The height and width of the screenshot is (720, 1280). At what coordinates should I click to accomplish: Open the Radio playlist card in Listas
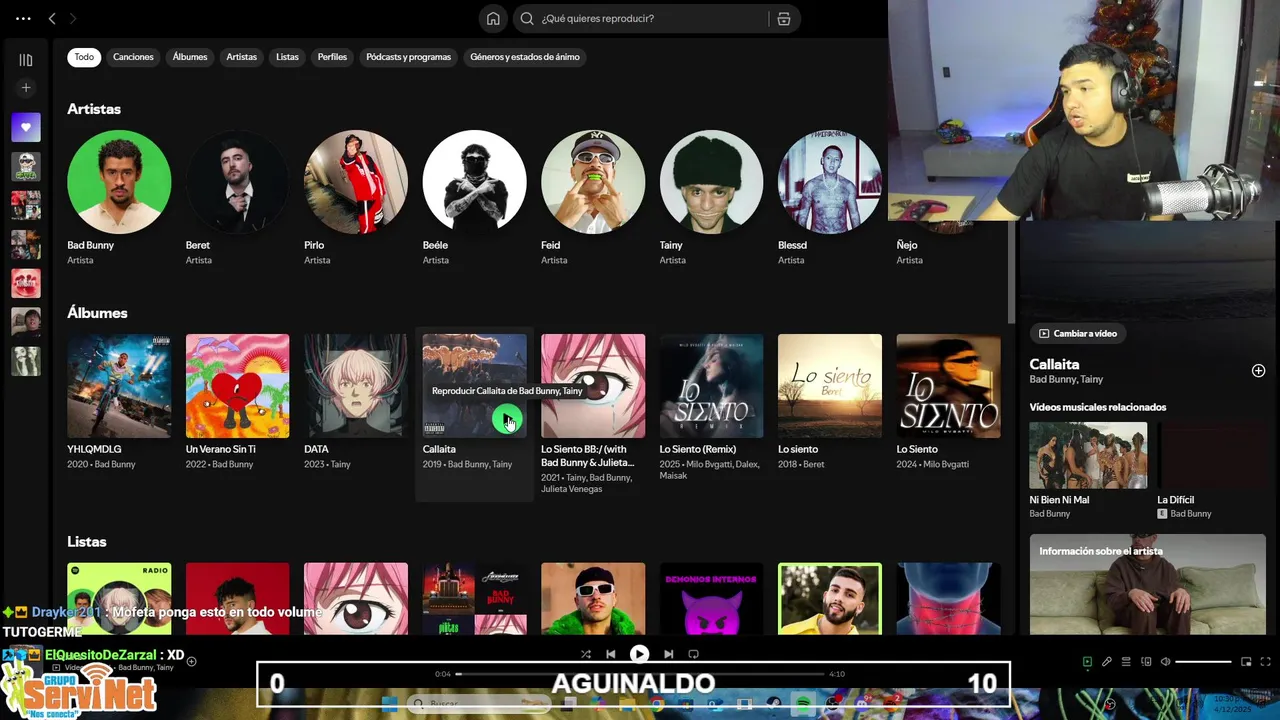coord(119,598)
